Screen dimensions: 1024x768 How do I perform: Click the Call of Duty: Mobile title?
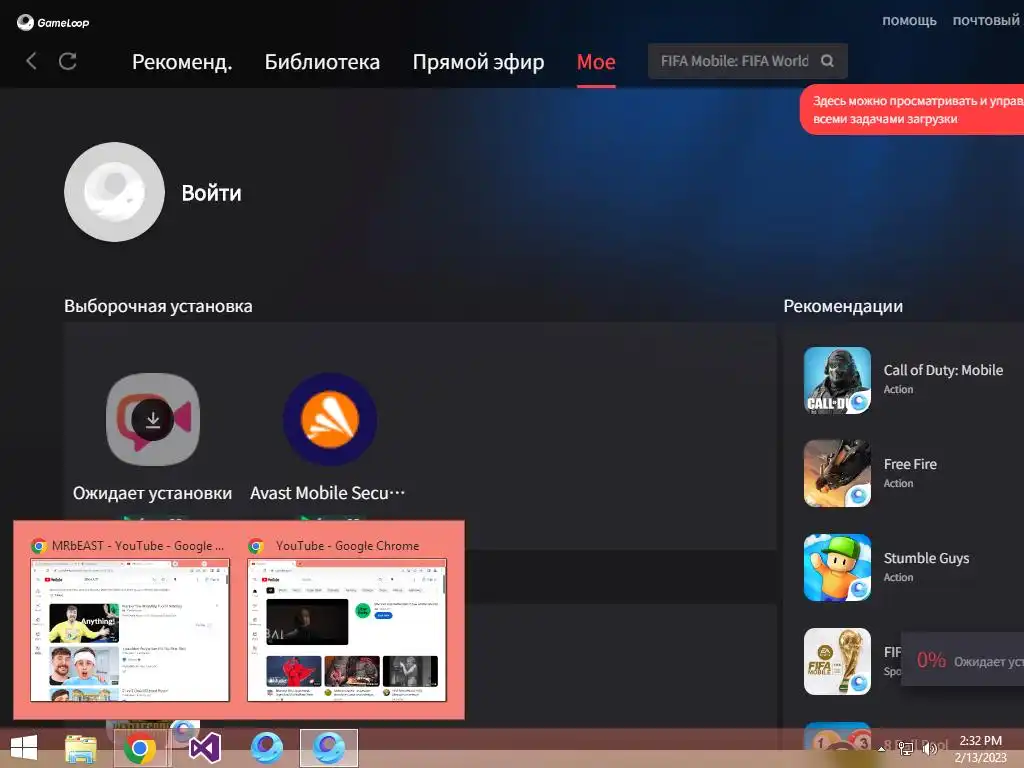point(943,370)
